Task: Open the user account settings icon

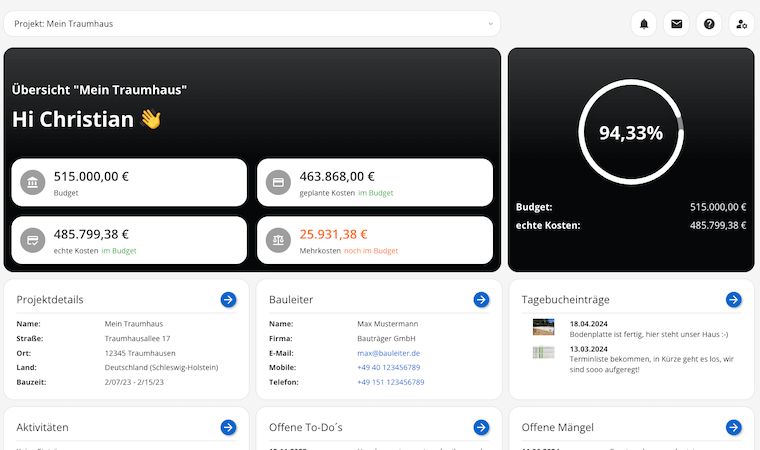Action: click(741, 24)
